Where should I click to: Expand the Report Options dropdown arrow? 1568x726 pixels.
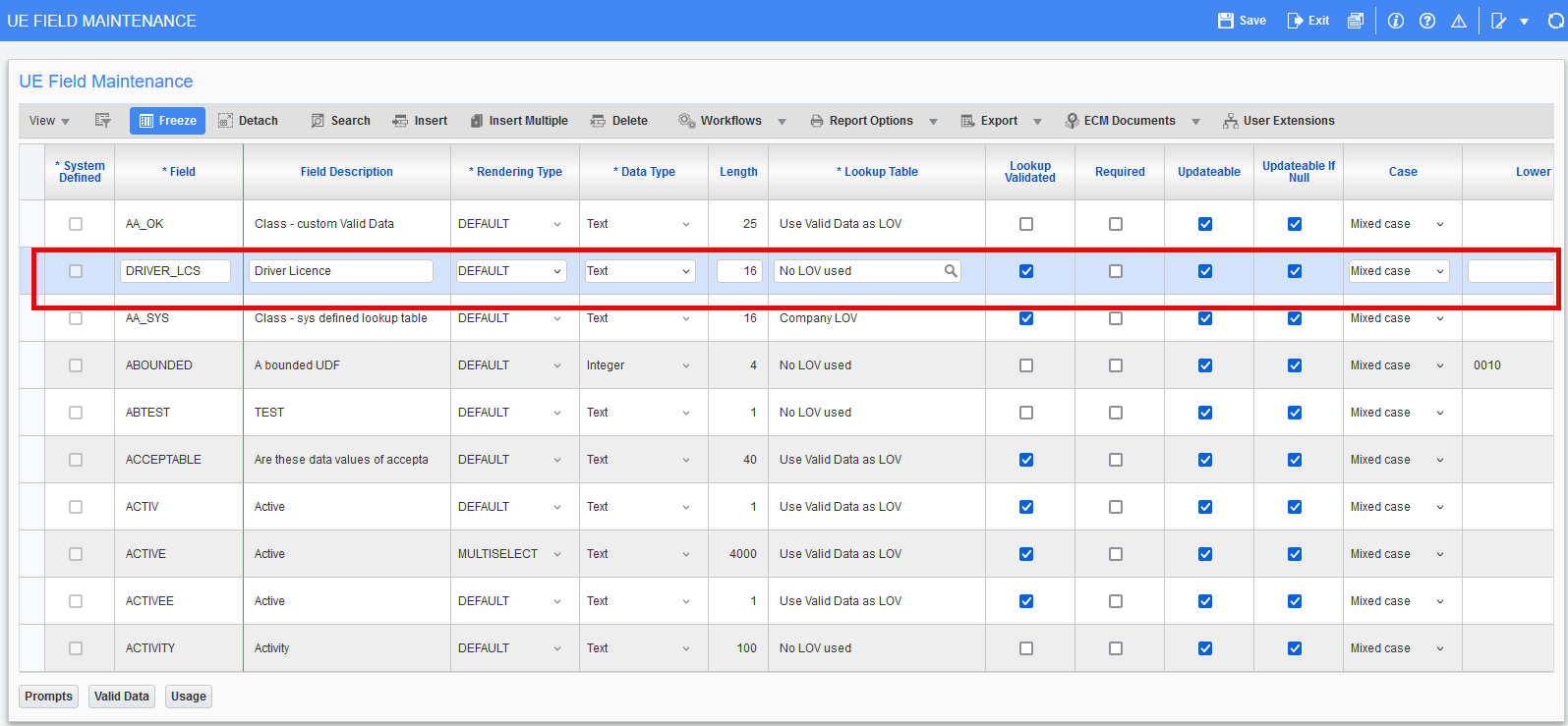point(934,122)
